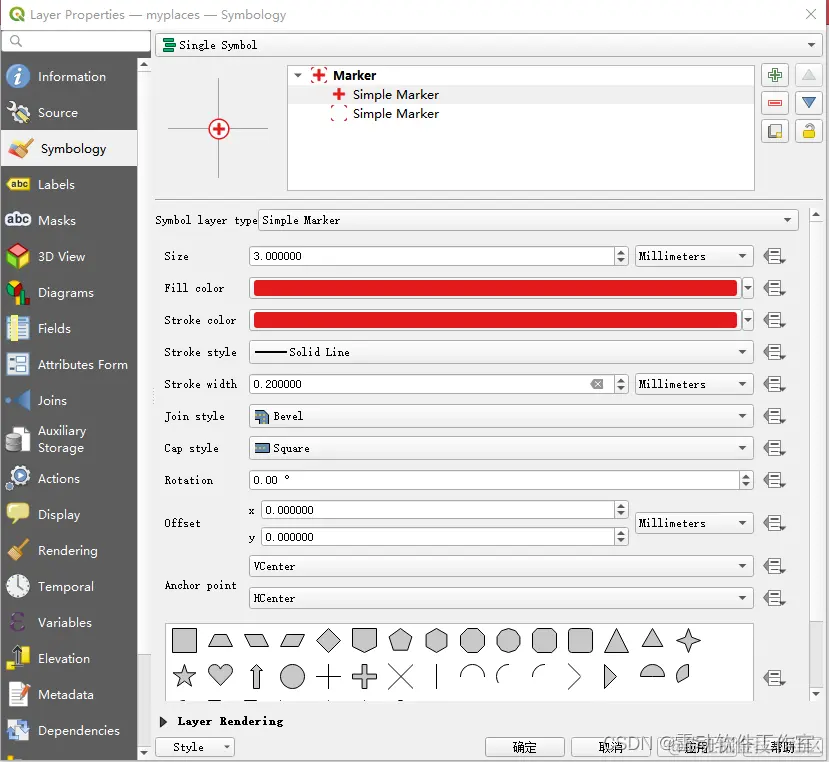Open data-defined override for Offset
The width and height of the screenshot is (829, 762).
coord(775,524)
